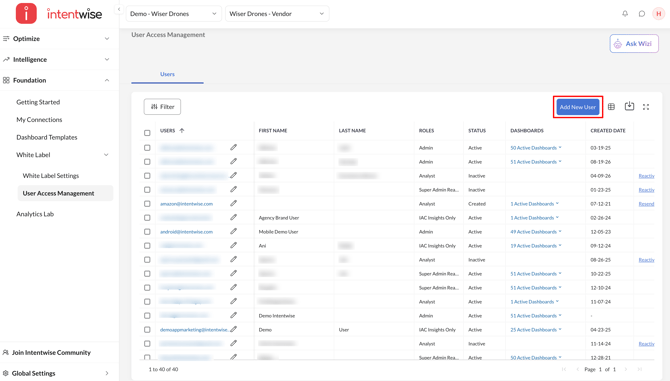This screenshot has height=381, width=670.
Task: Click the column chooser grid icon
Action: (x=611, y=107)
